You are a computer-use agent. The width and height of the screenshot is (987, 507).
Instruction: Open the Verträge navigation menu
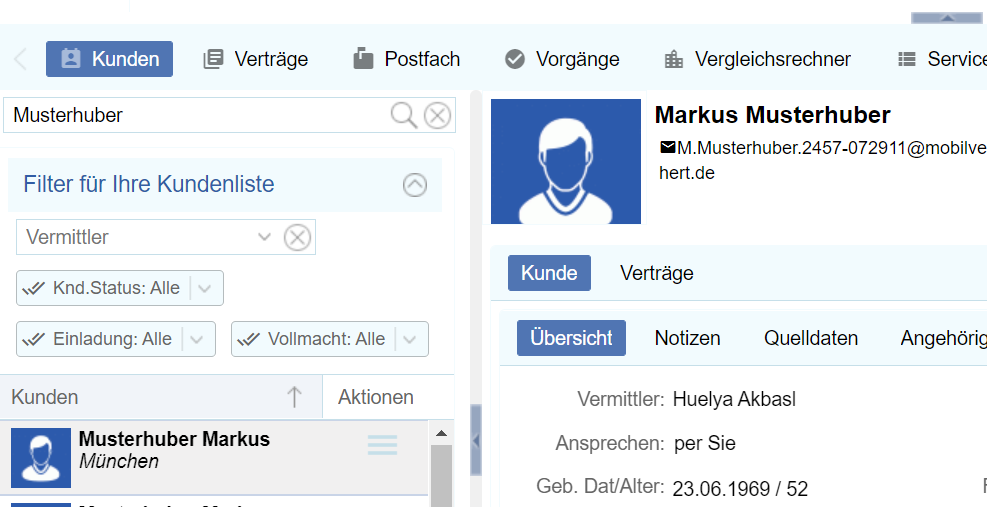click(x=256, y=59)
